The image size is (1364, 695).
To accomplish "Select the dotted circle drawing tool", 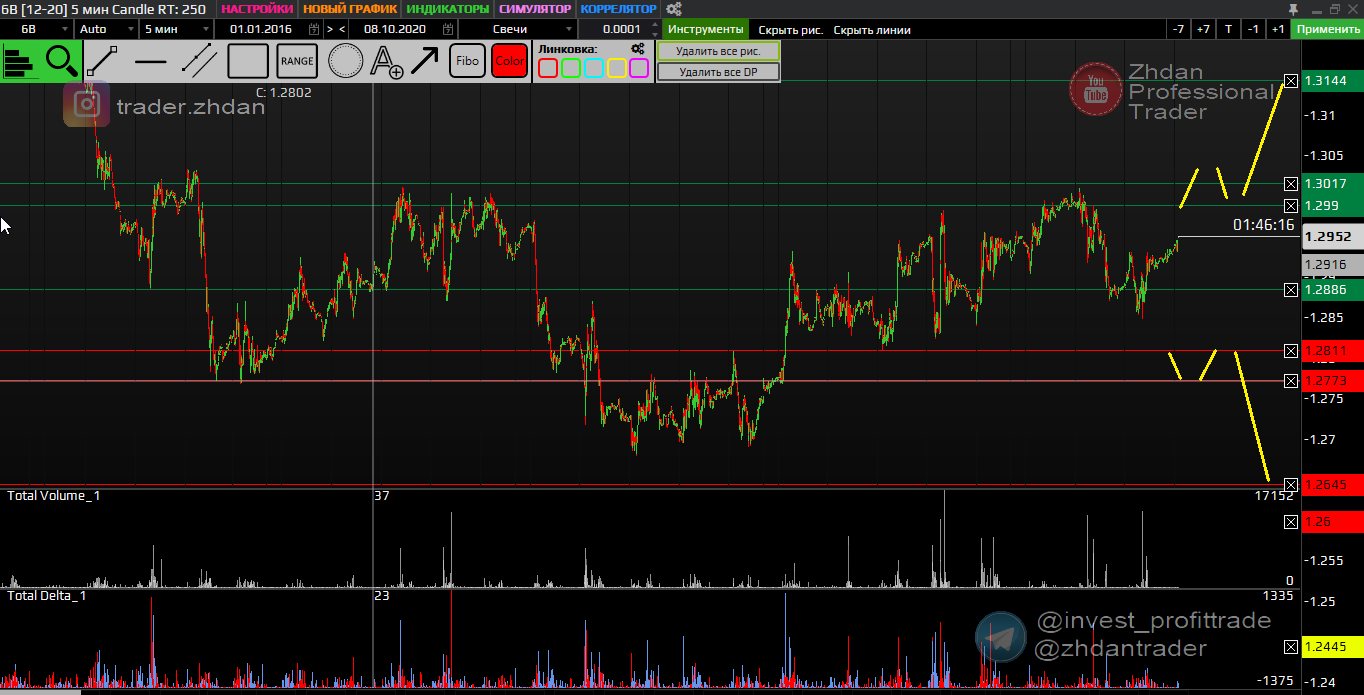I will [x=346, y=61].
